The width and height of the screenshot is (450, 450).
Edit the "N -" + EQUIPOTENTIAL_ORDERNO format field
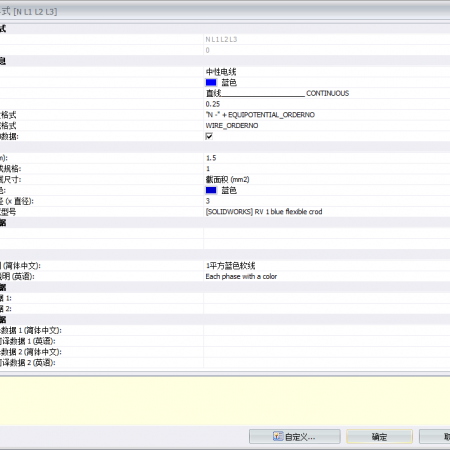pyautogui.click(x=327, y=115)
